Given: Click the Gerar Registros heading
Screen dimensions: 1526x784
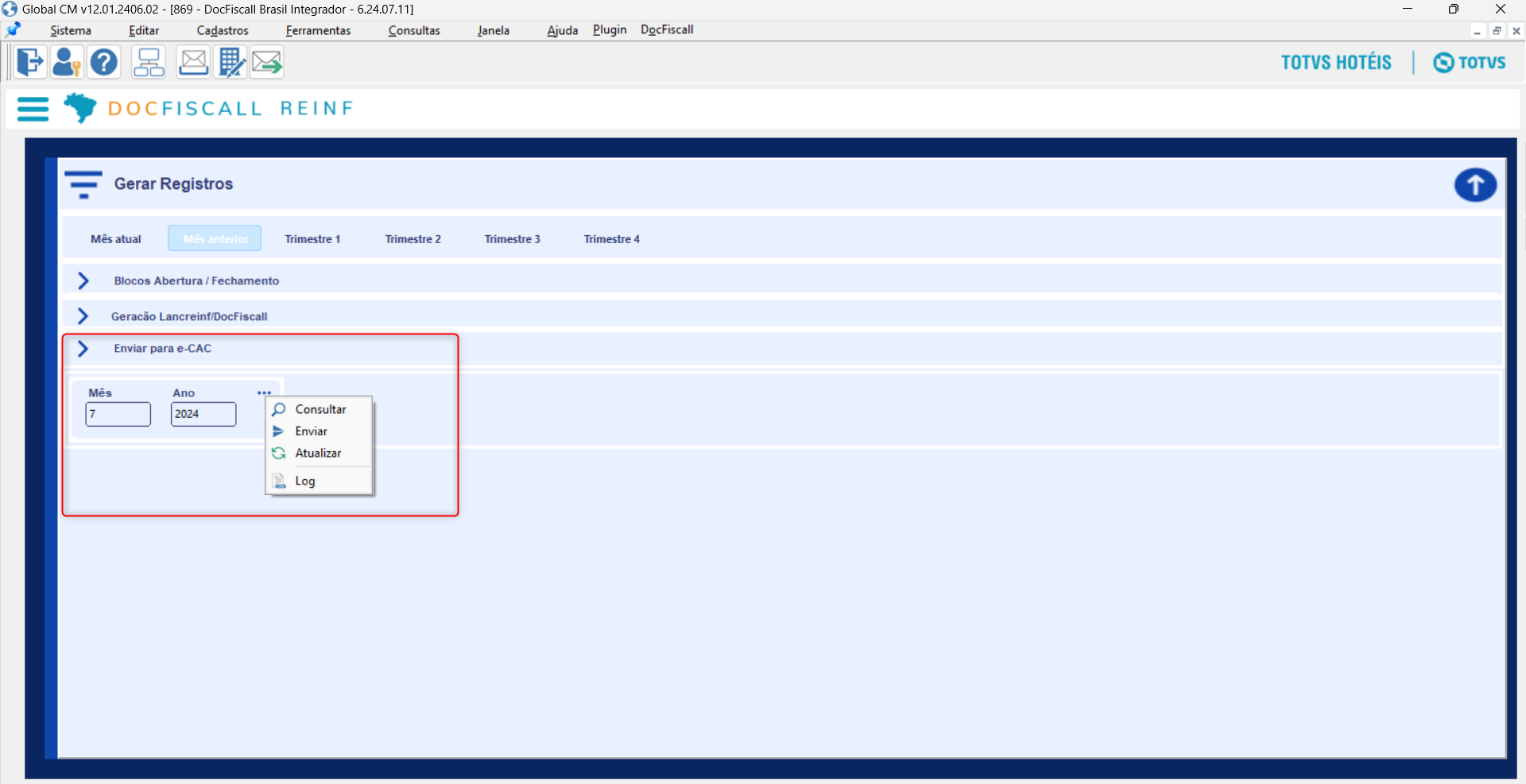Looking at the screenshot, I should (173, 184).
